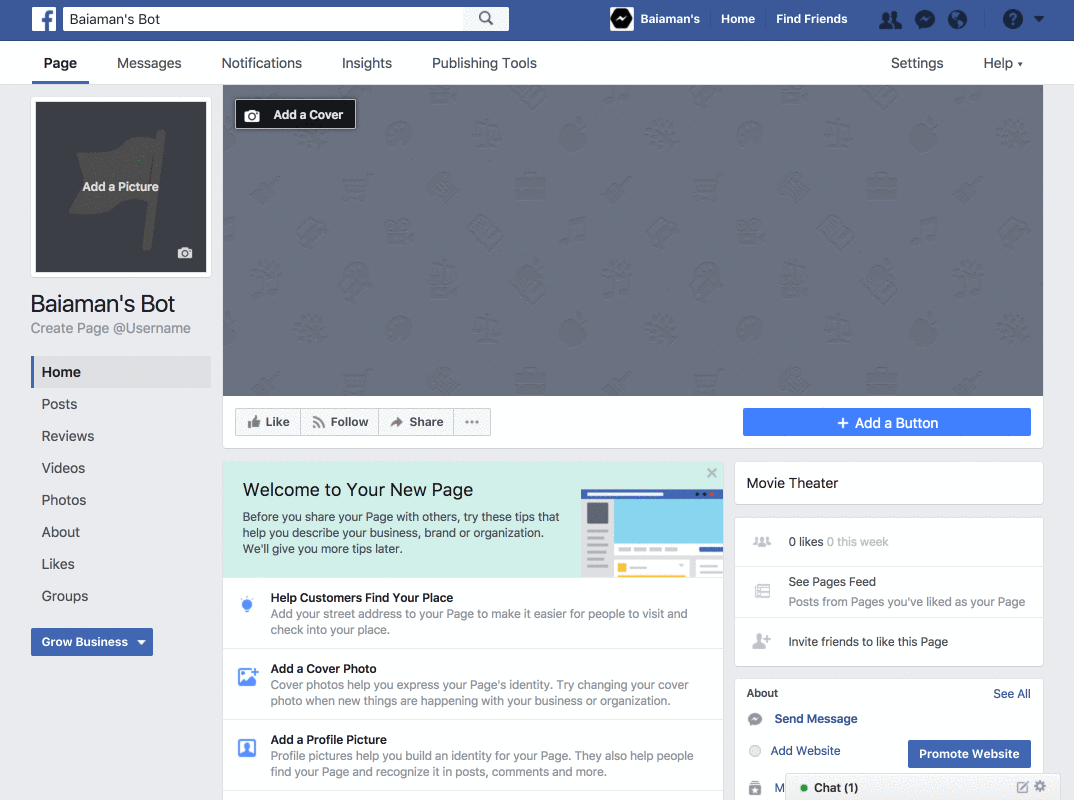Open the Messenger icon in top bar
The width and height of the screenshot is (1074, 800).
pos(925,20)
